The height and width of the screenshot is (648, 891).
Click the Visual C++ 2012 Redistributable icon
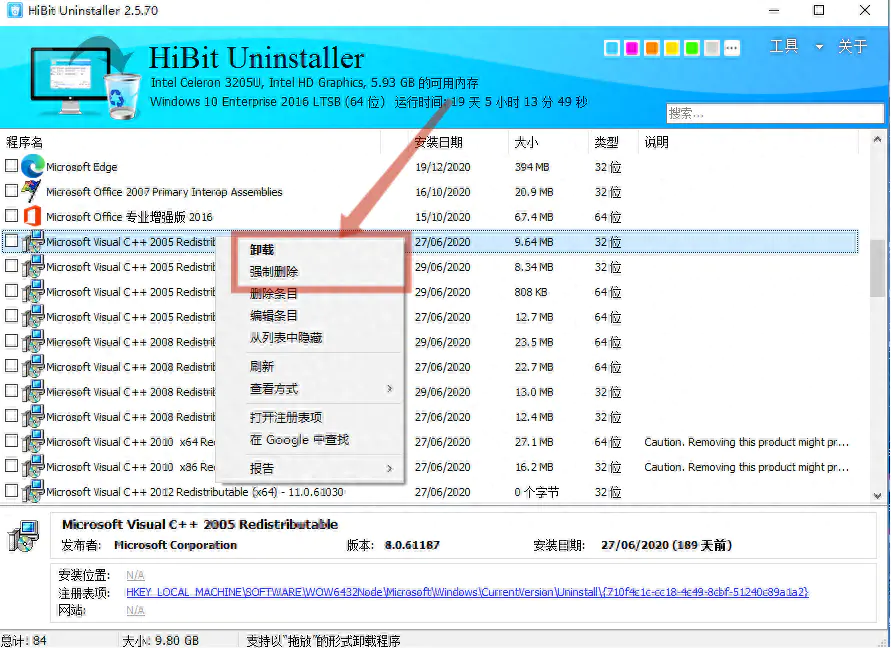tap(33, 491)
